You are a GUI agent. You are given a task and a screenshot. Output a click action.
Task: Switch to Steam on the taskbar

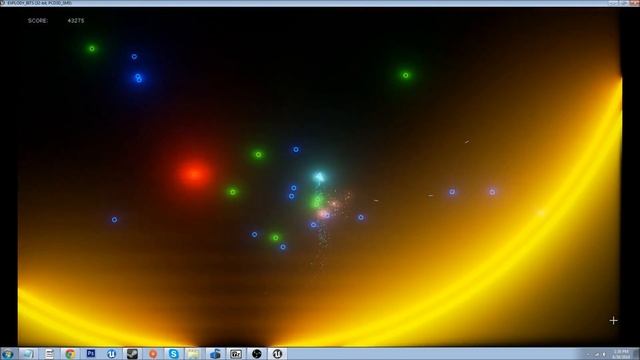point(132,354)
